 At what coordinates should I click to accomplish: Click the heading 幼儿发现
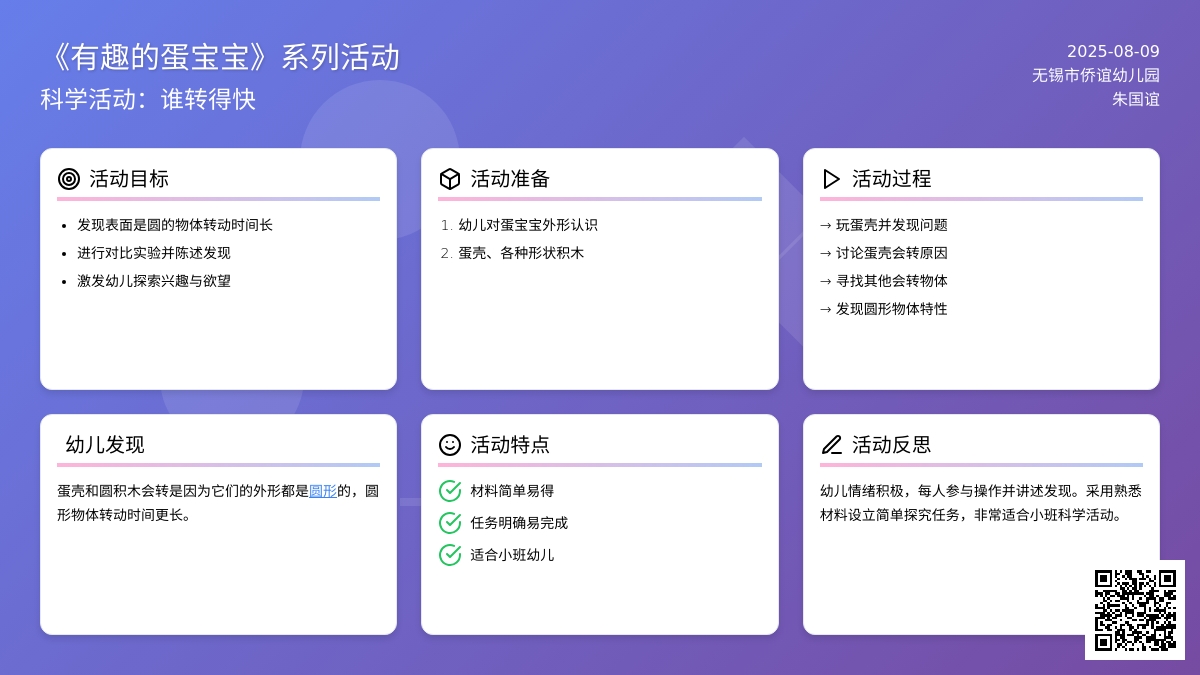click(x=105, y=445)
